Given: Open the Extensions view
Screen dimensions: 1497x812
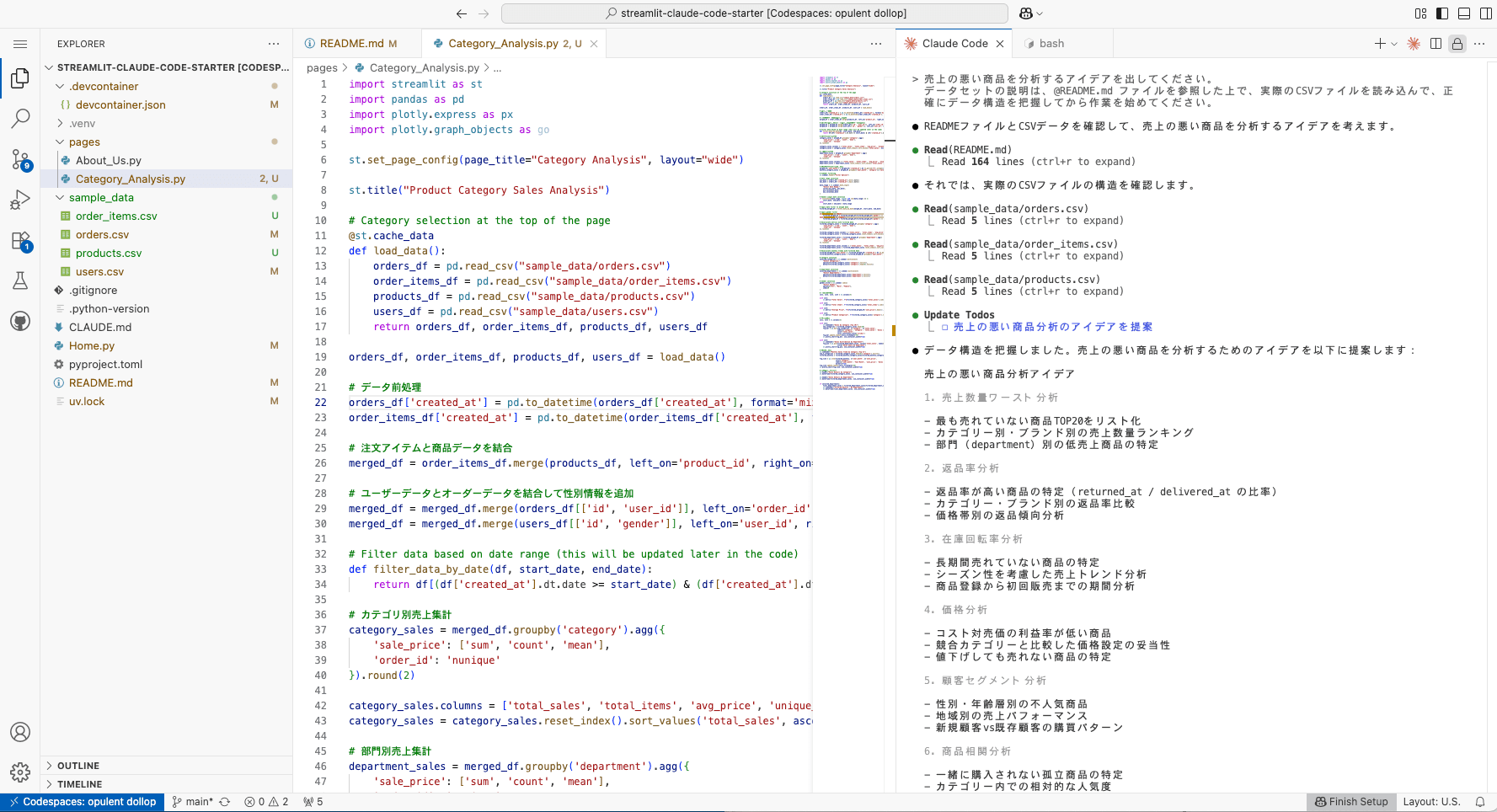Looking at the screenshot, I should pos(20,240).
